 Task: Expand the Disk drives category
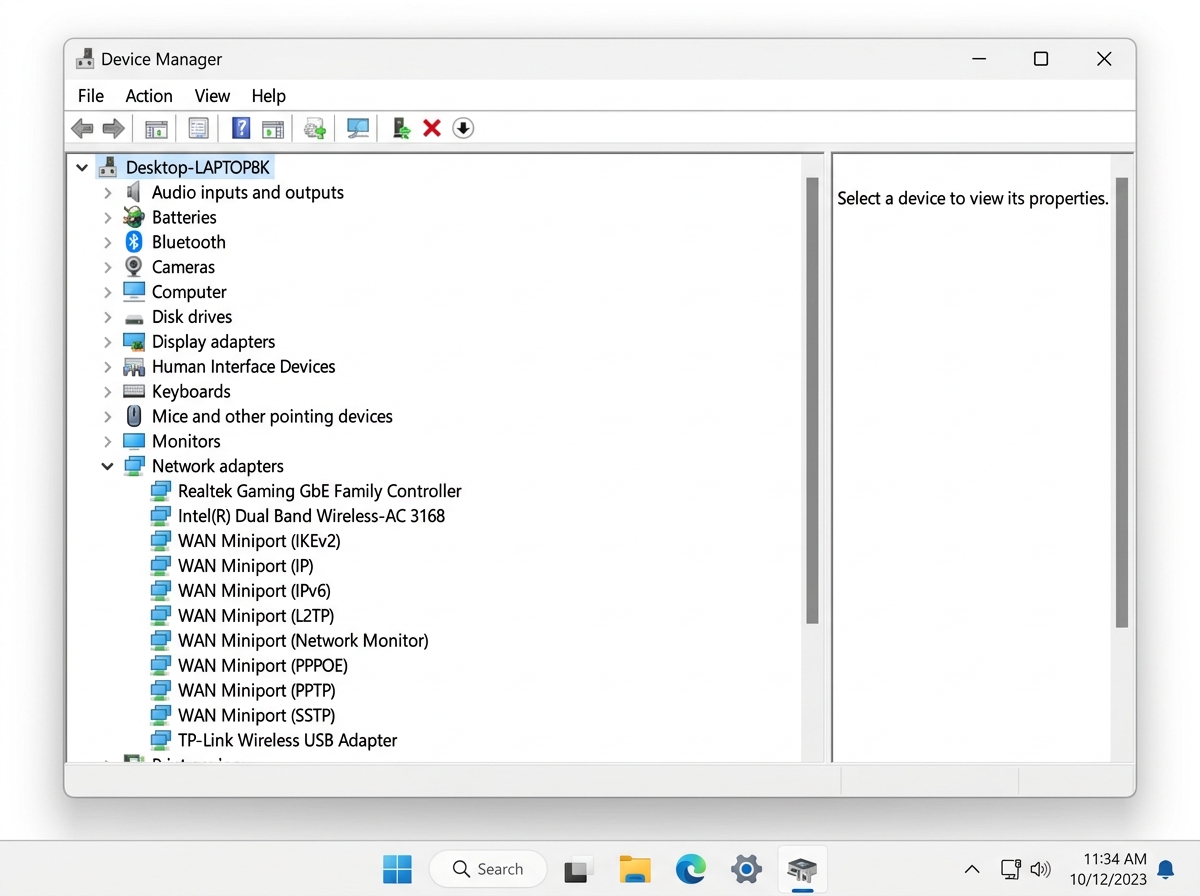(108, 317)
